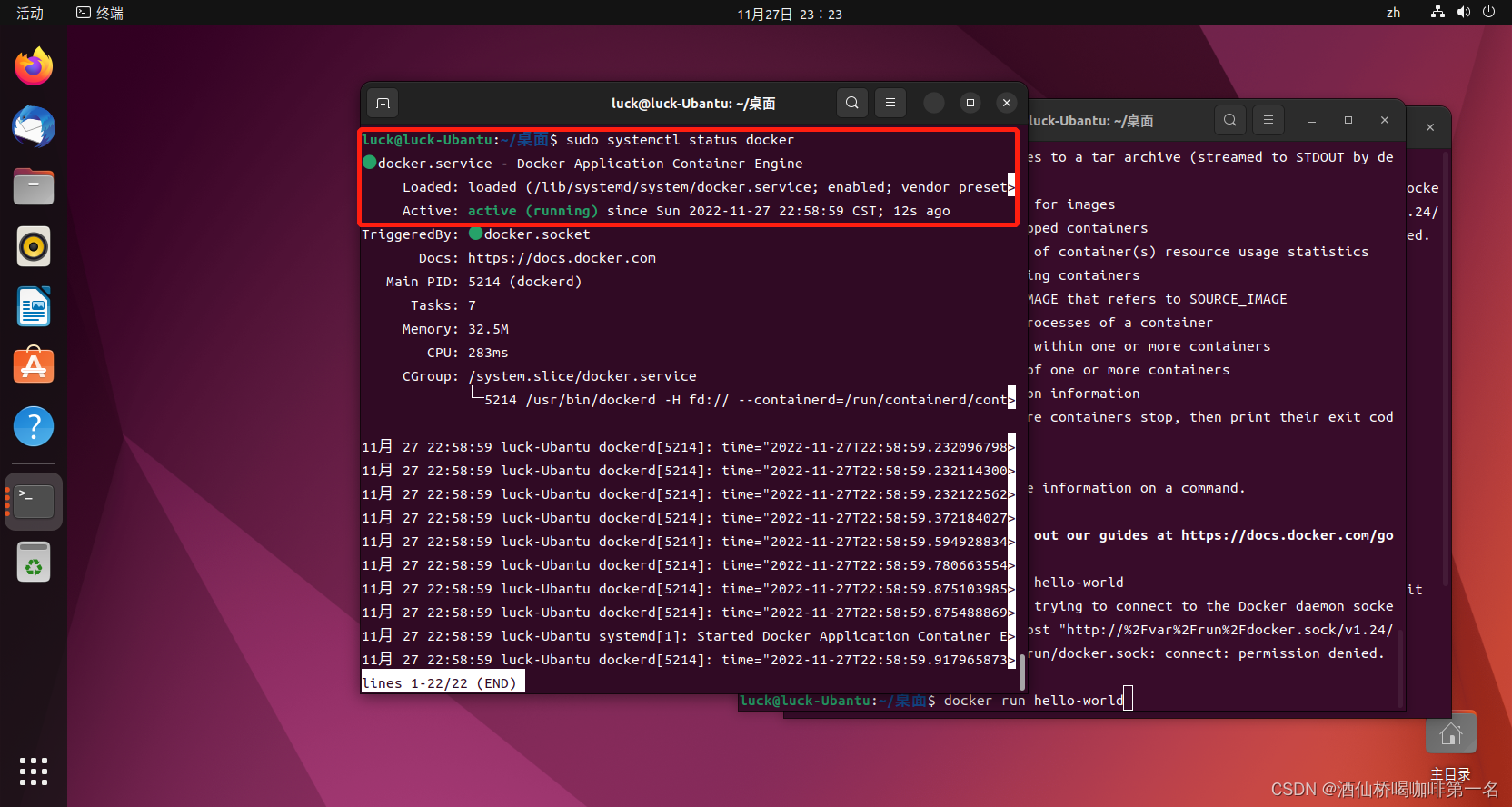The height and width of the screenshot is (807, 1512).
Task: Open the zh input method indicator
Action: 1393,13
